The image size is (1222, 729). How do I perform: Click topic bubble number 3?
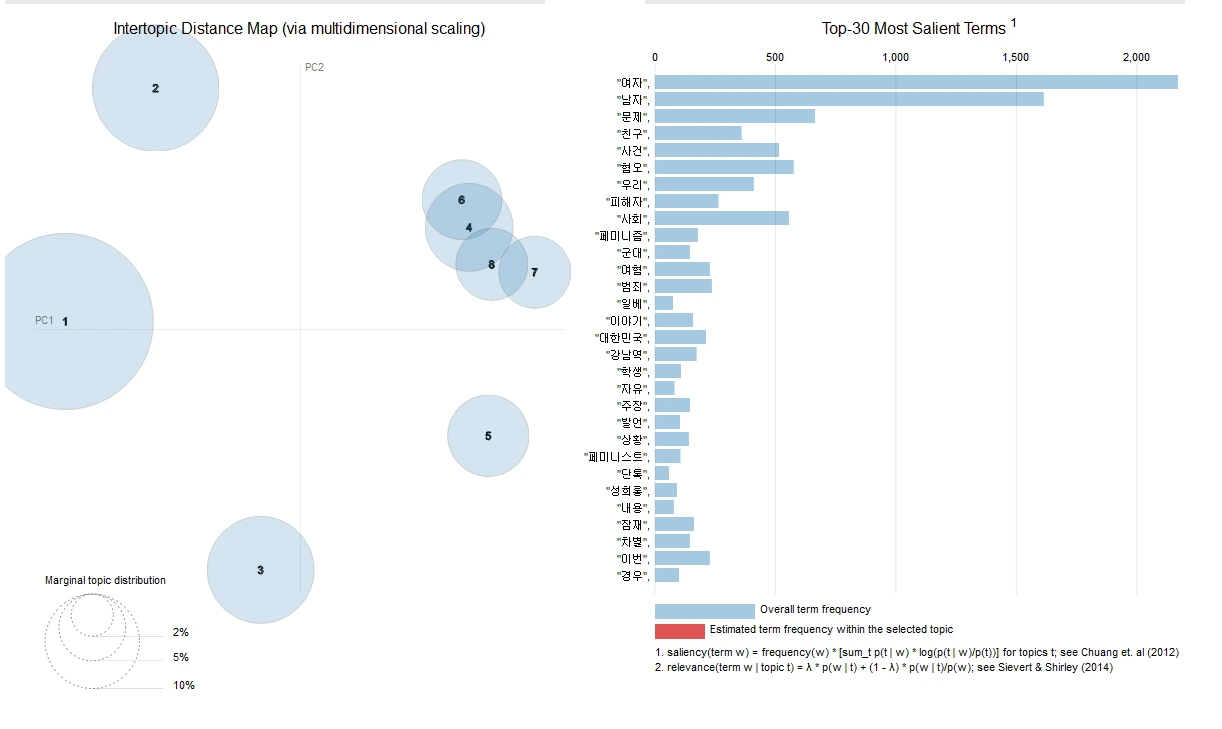pos(260,570)
